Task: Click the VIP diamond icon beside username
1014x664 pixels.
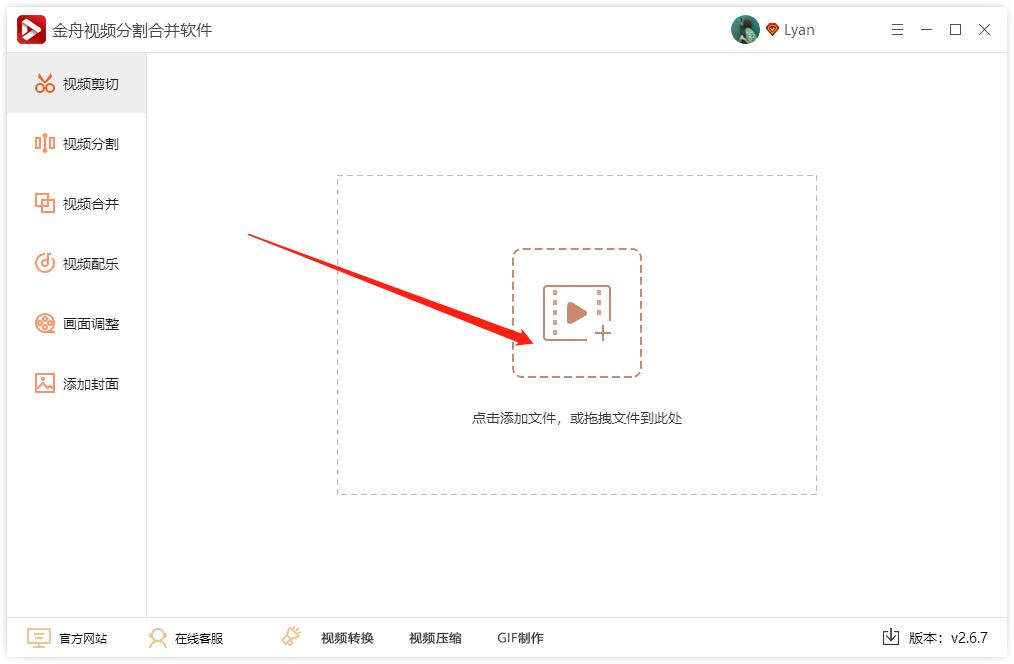Action: click(x=770, y=29)
